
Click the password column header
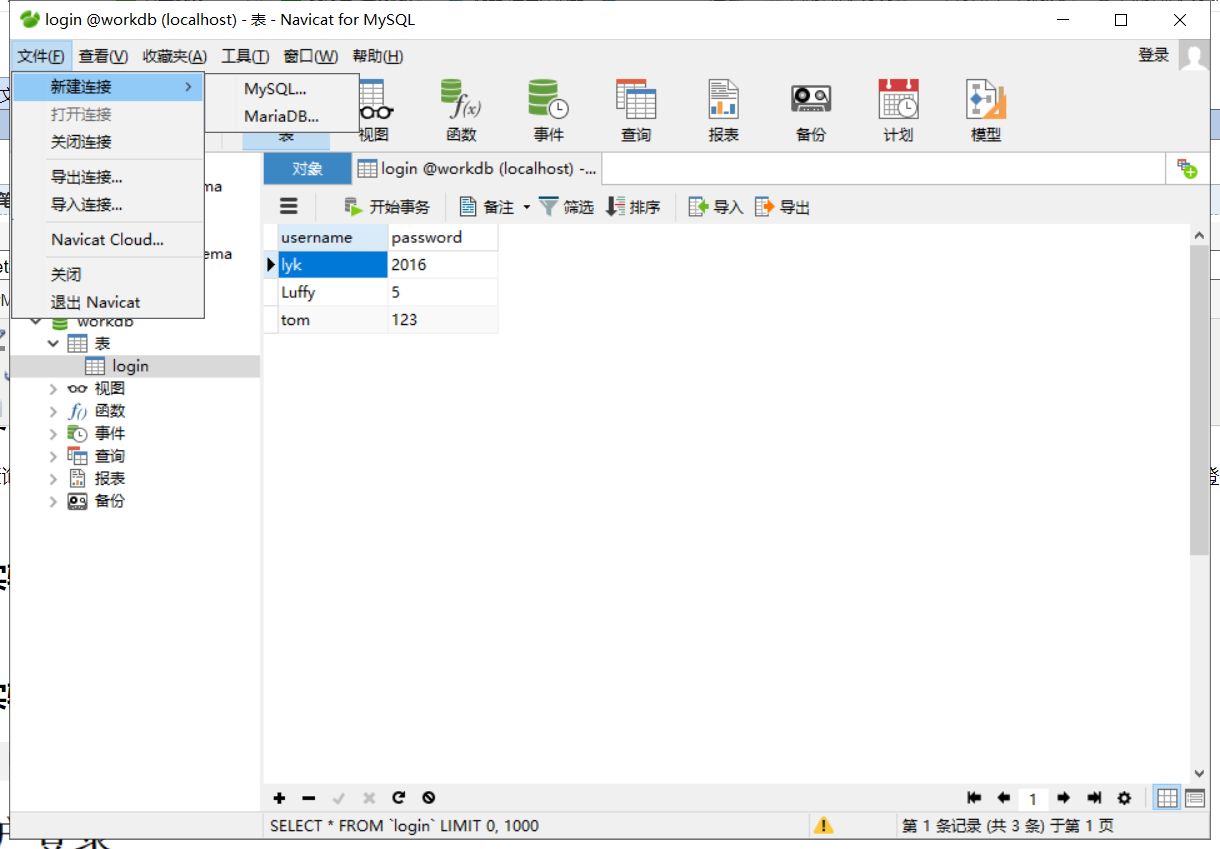[442, 237]
